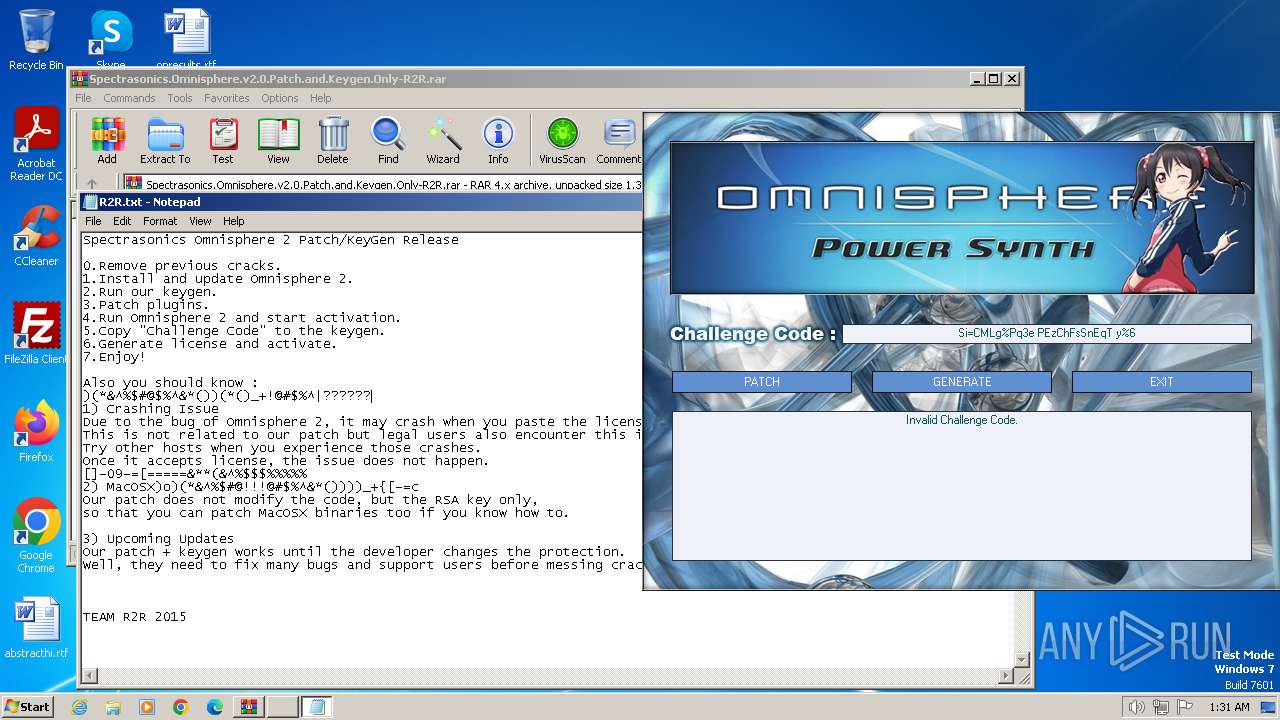Click the EXIT button in keygen
Screen dimensions: 1280x720
1161,382
